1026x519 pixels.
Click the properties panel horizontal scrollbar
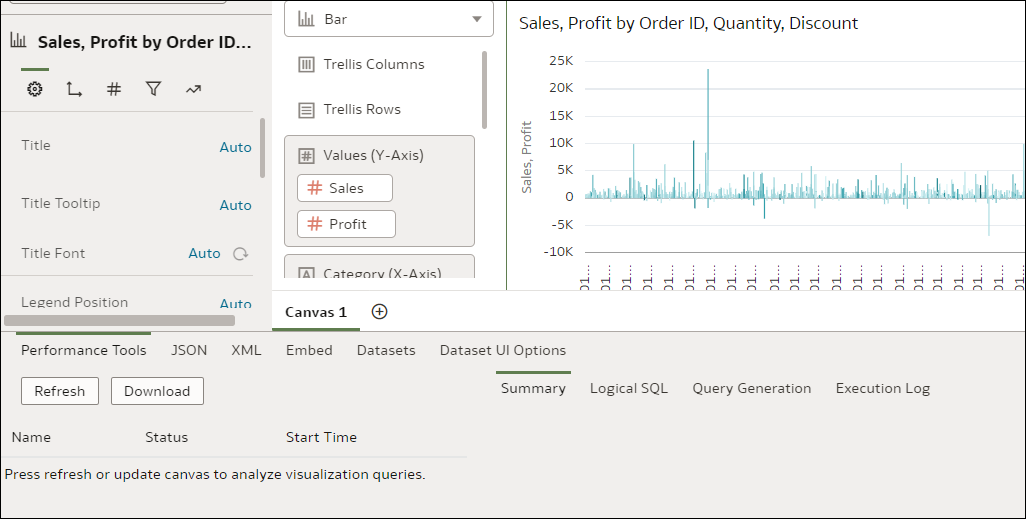click(x=120, y=321)
